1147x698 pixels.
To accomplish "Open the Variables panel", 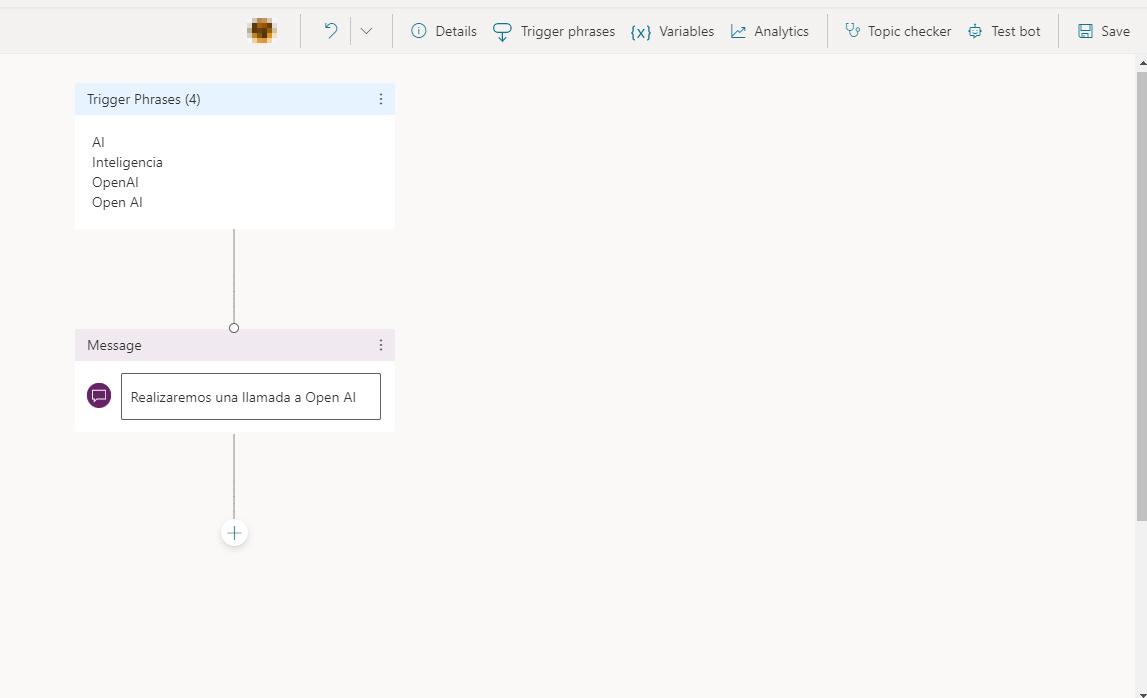I will point(672,31).
